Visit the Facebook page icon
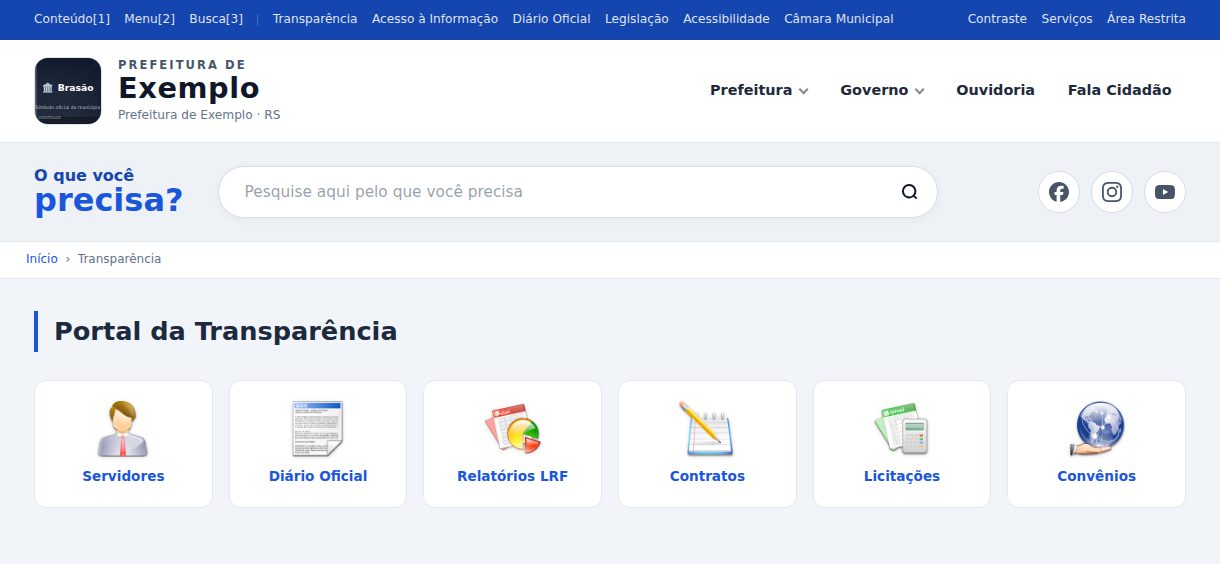The image size is (1220, 564). click(x=1059, y=192)
